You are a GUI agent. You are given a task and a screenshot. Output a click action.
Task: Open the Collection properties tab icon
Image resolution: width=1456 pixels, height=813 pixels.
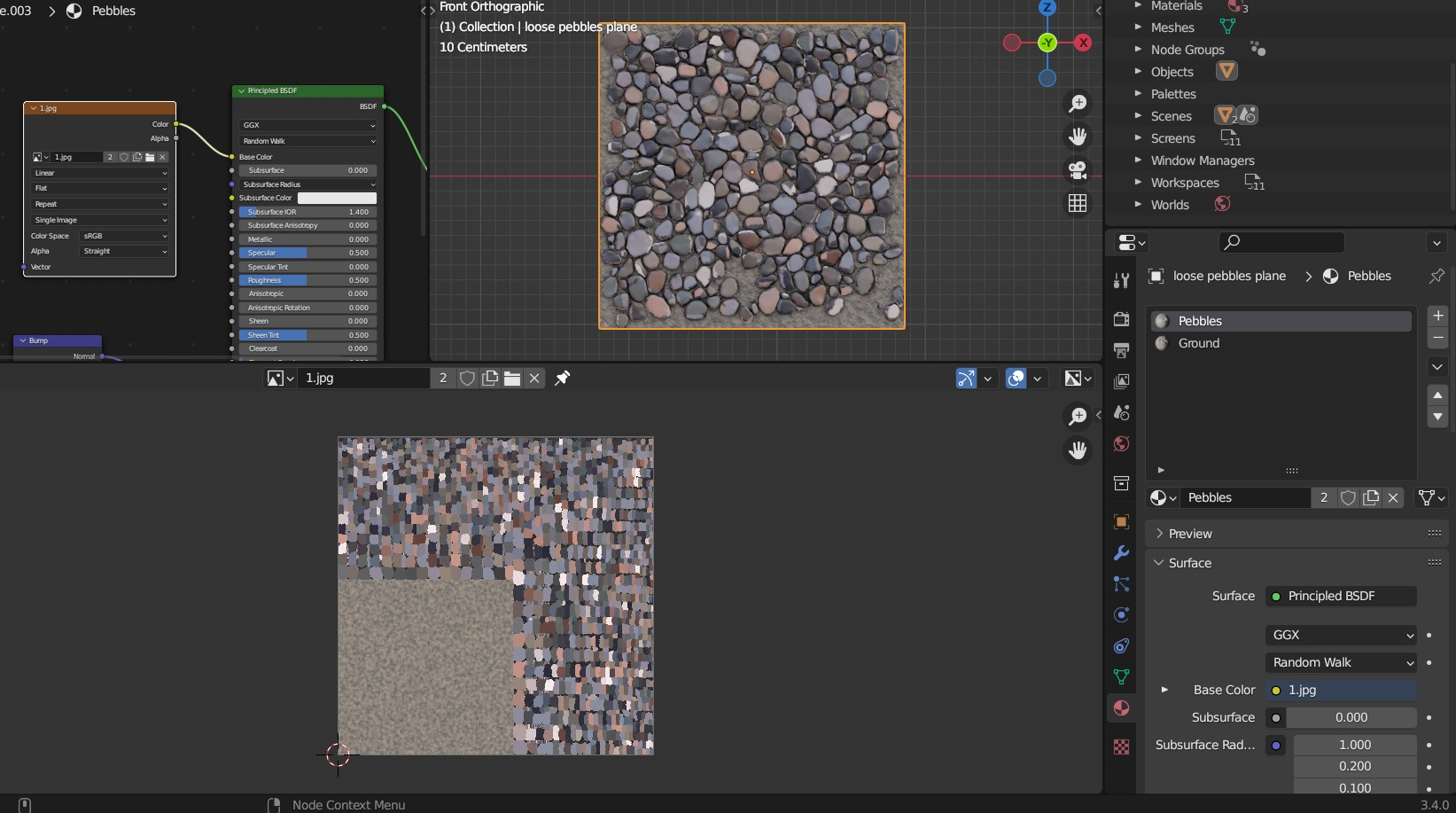tap(1121, 483)
